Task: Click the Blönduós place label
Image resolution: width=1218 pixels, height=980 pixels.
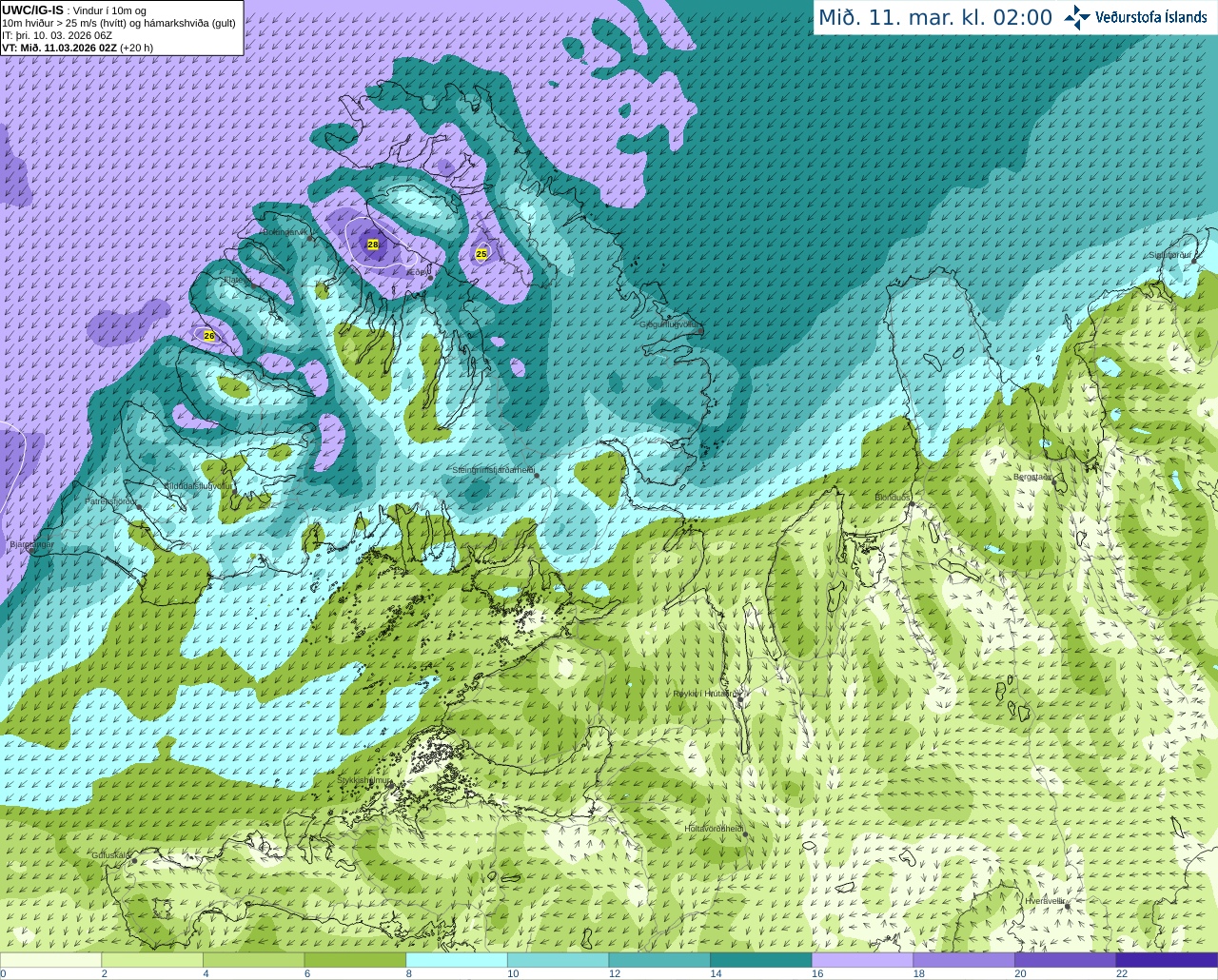Action: [893, 498]
